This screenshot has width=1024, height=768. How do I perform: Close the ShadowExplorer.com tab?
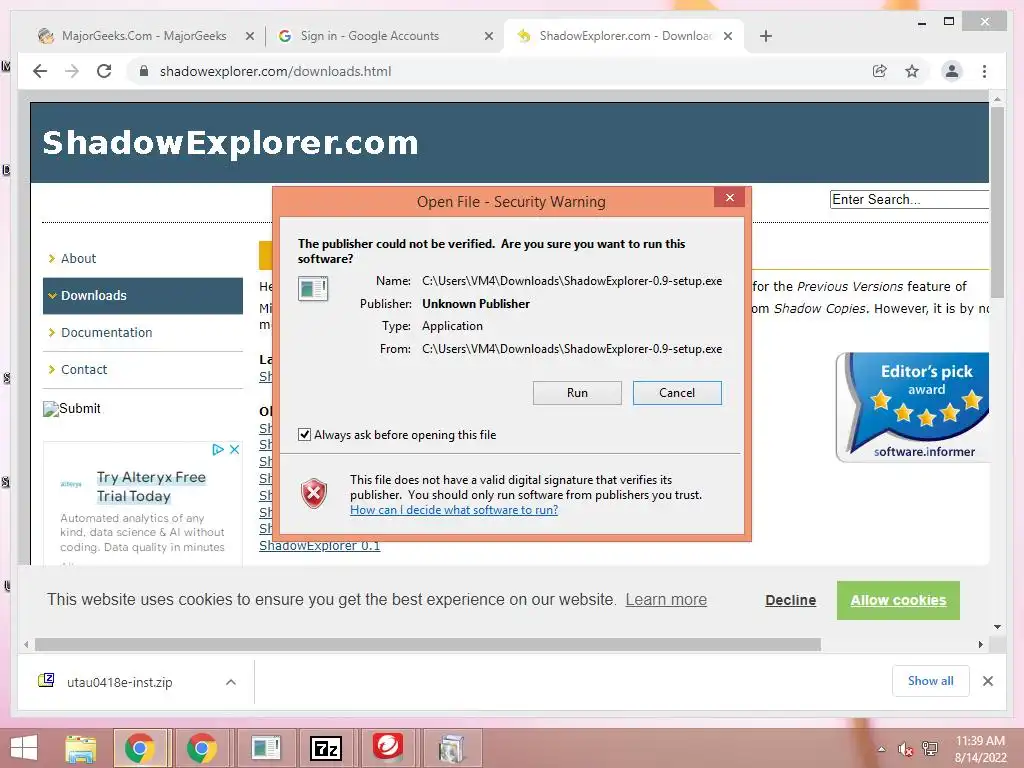[x=728, y=36]
